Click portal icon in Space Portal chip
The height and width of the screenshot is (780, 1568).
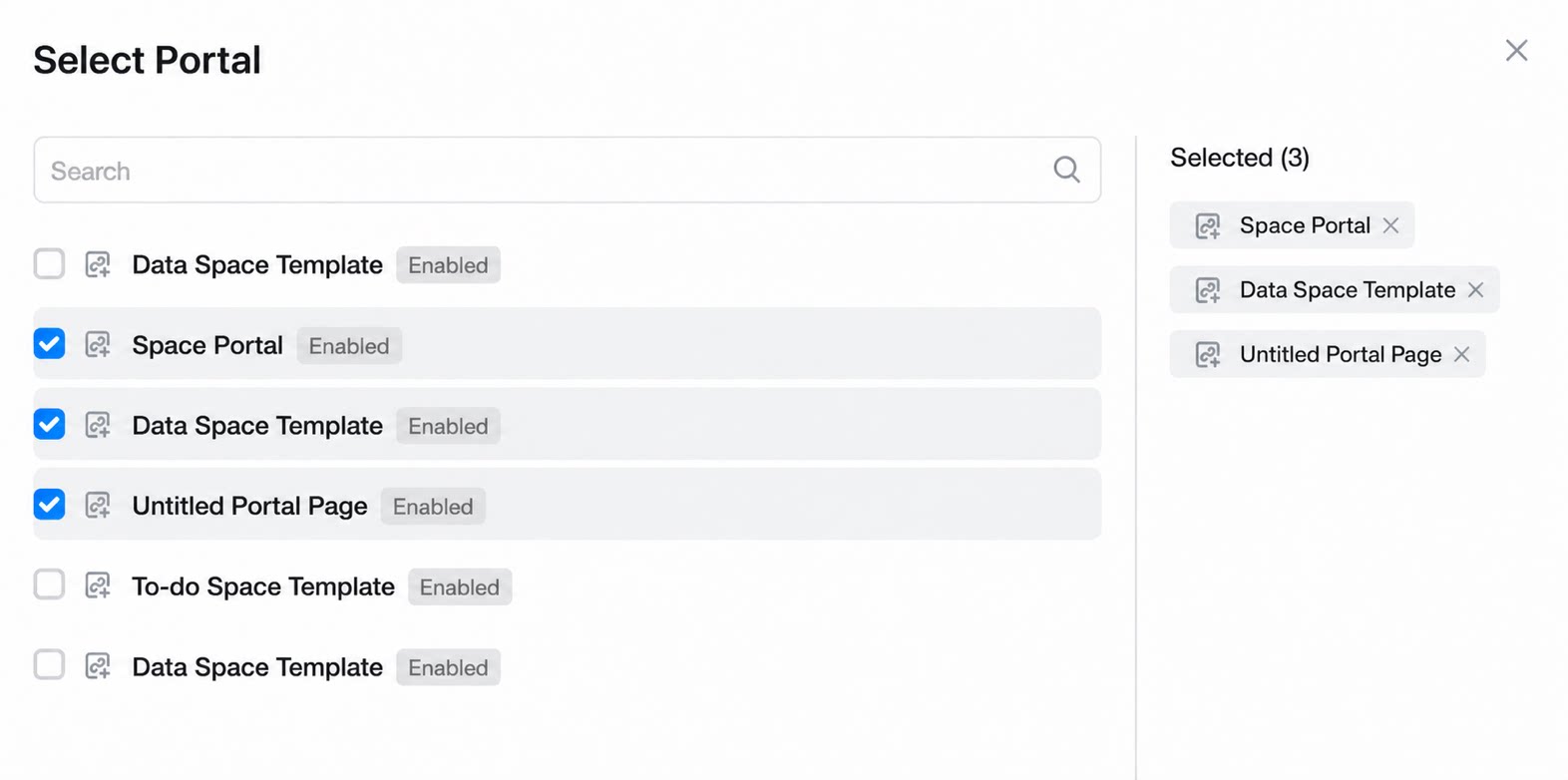point(1208,226)
